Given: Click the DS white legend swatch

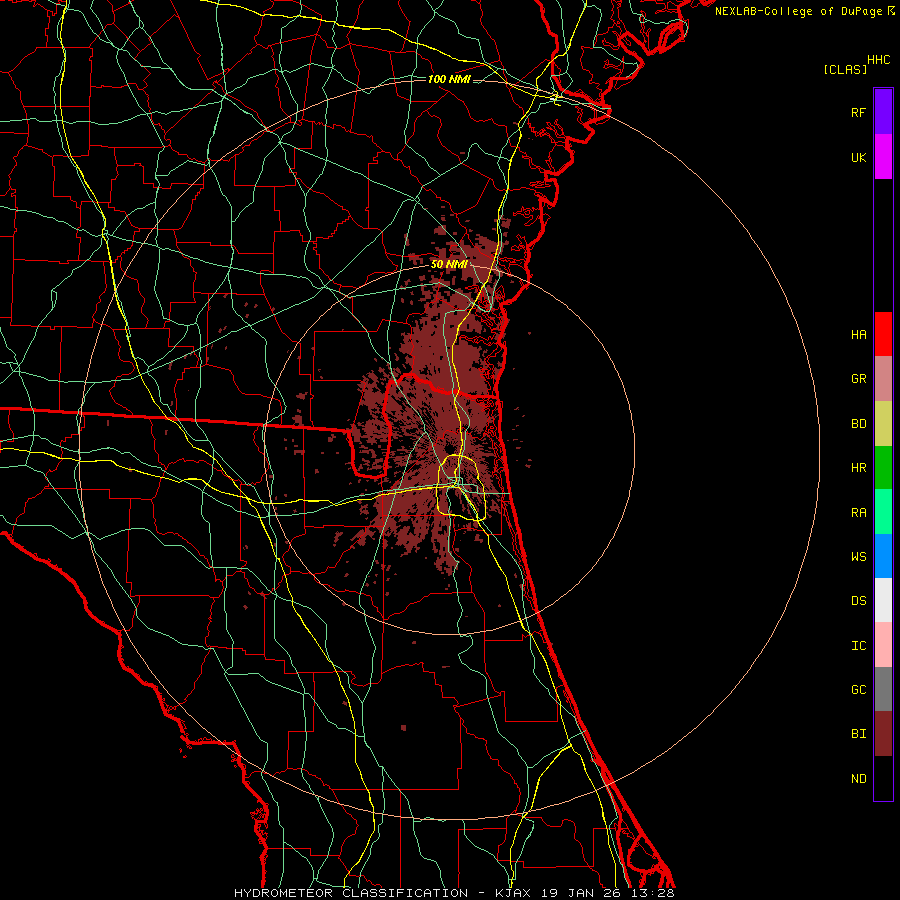Looking at the screenshot, I should click(883, 600).
